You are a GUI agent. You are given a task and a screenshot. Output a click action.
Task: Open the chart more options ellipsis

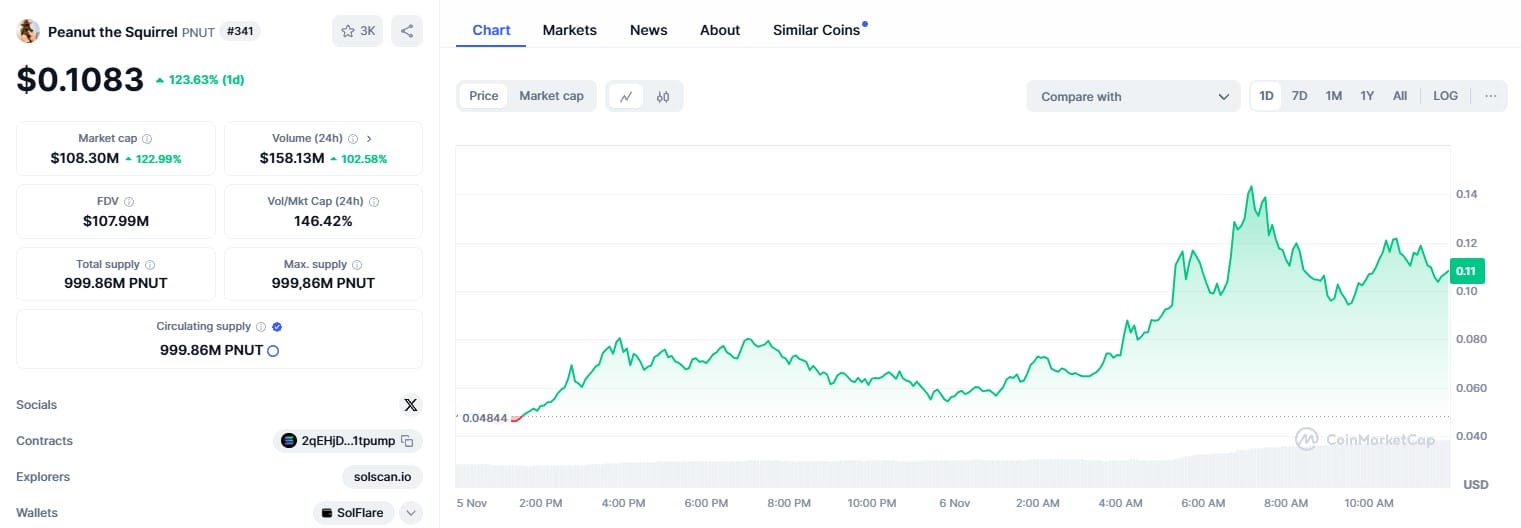1490,96
